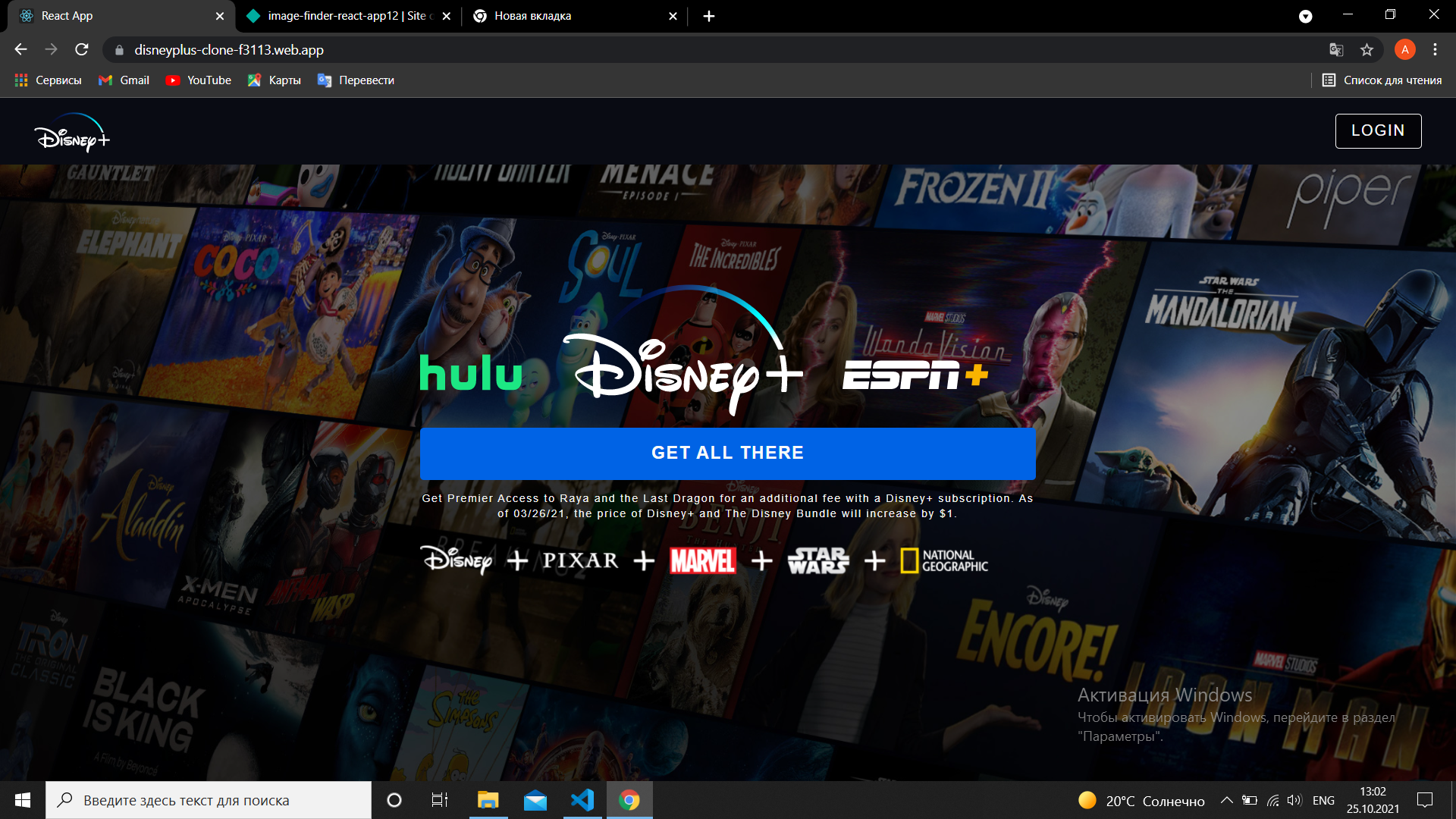This screenshot has width=1456, height=819.
Task: Open the Gmail bookmark
Action: 124,80
